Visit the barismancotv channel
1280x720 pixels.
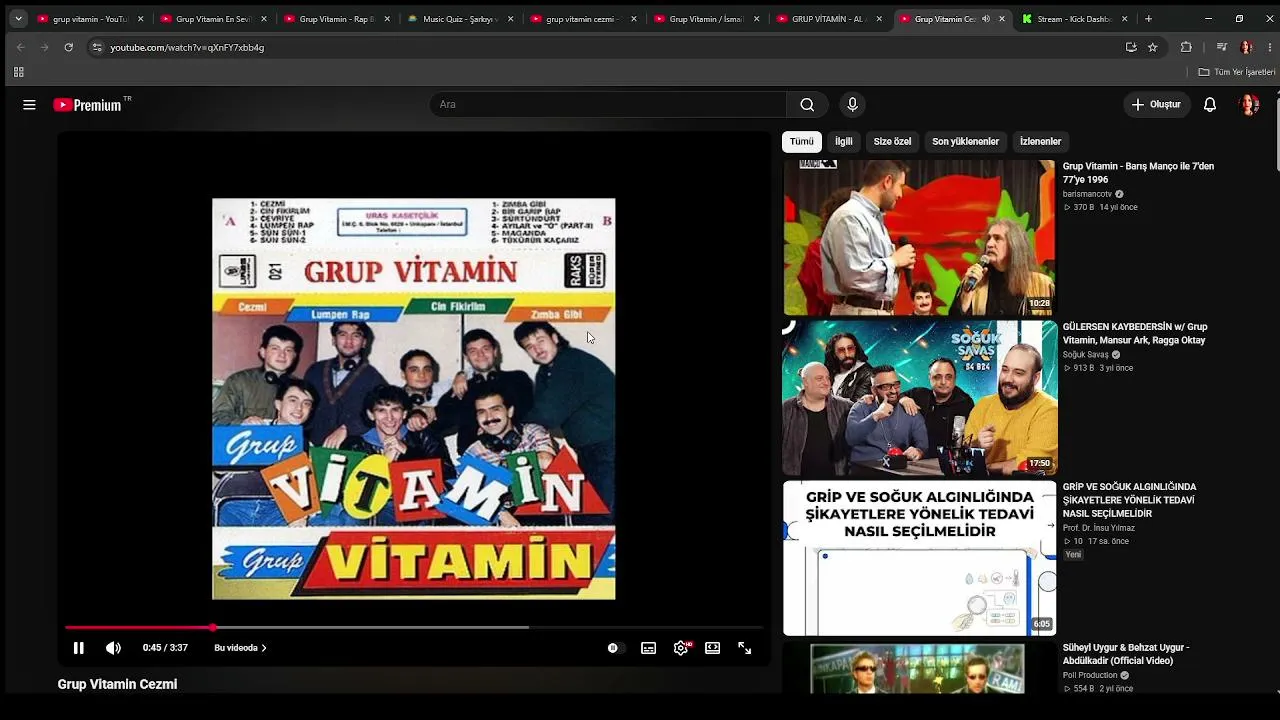click(x=1087, y=194)
